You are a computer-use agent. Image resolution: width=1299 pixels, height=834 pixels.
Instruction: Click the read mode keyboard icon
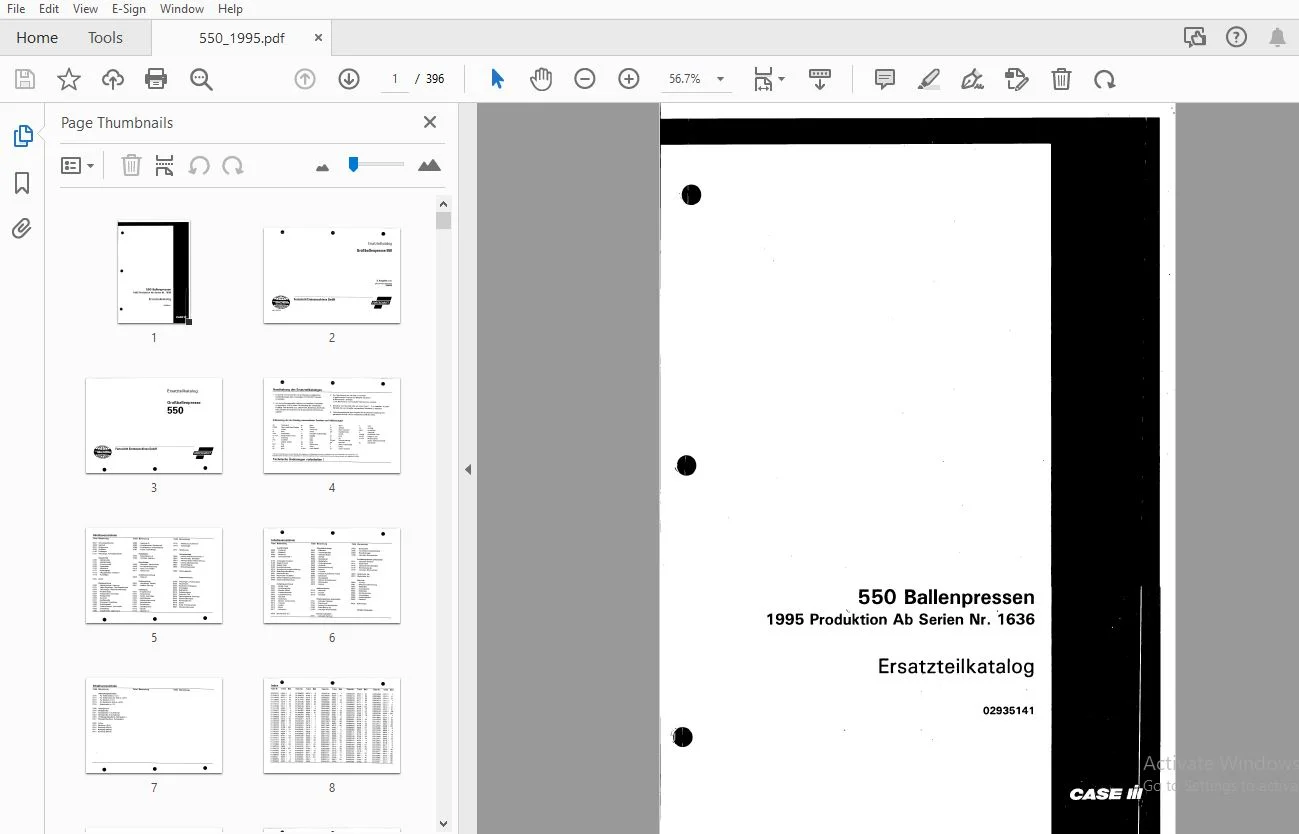[820, 79]
